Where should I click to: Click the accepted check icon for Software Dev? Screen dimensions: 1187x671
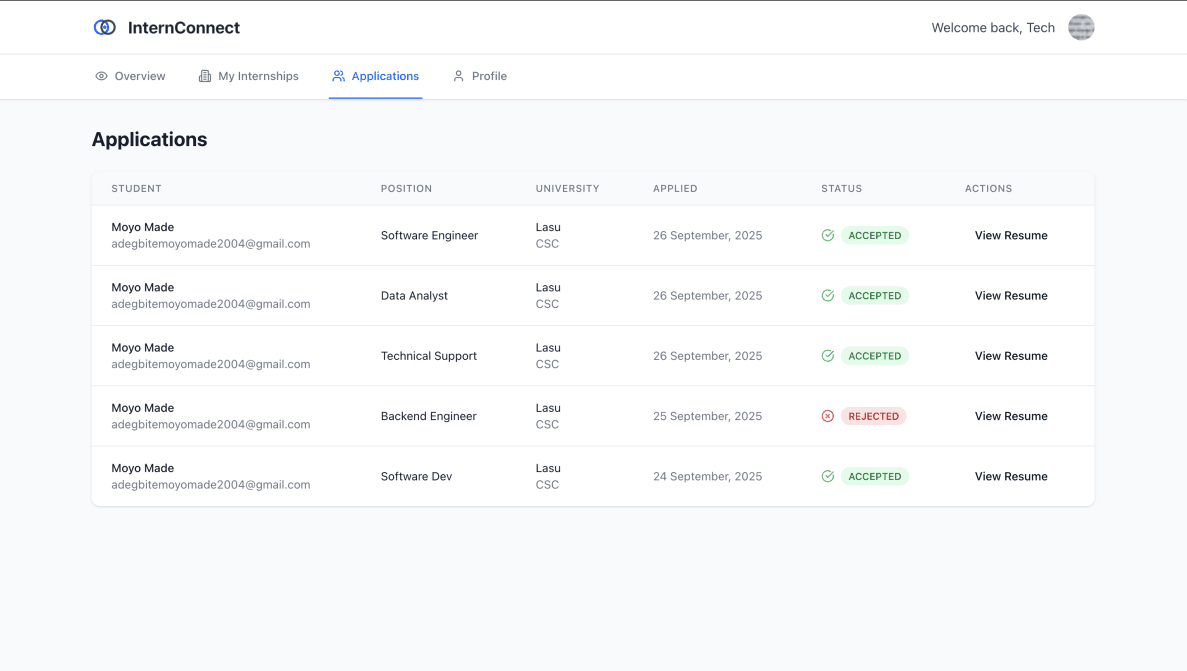coord(827,476)
